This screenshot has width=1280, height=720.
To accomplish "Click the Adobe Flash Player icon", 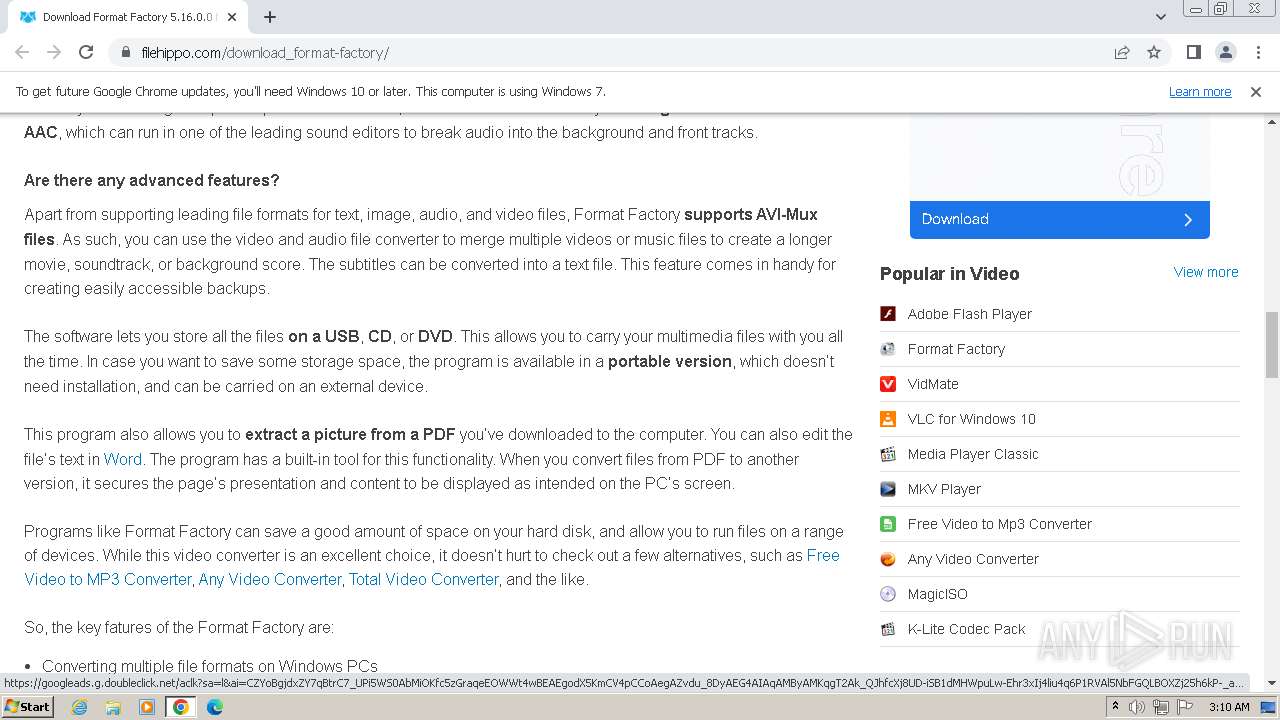I will 888,314.
